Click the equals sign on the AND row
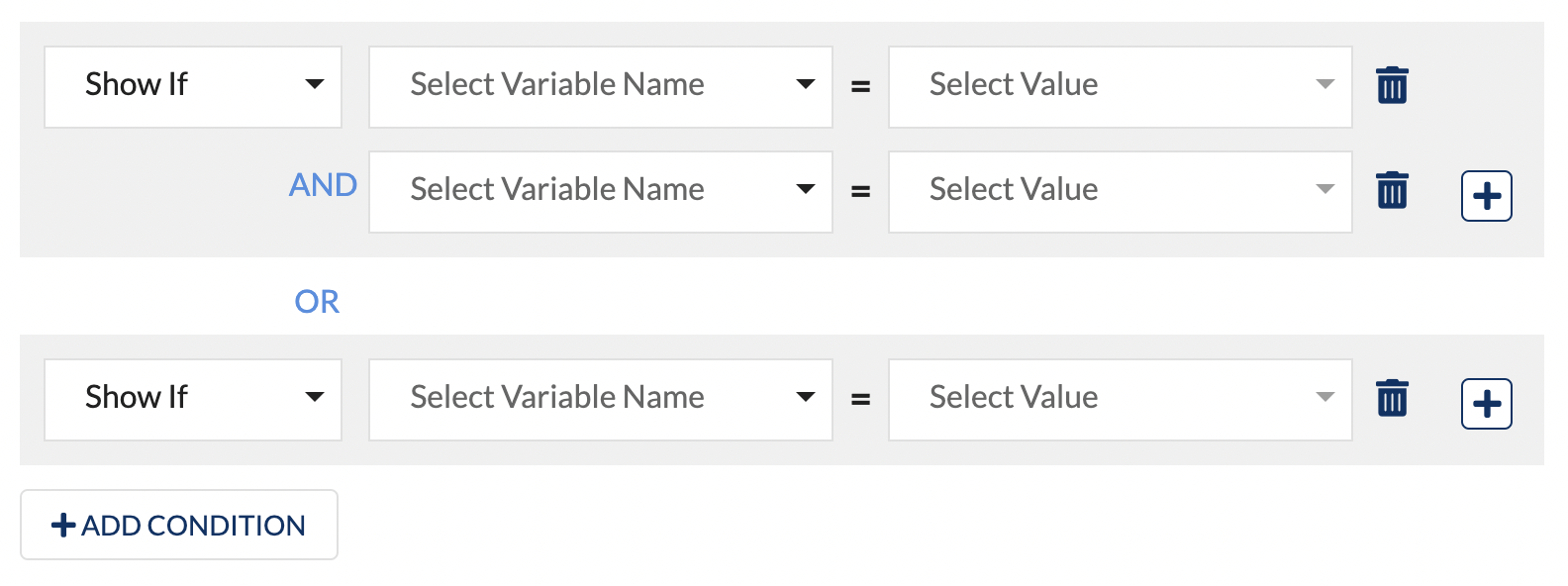 tap(861, 192)
